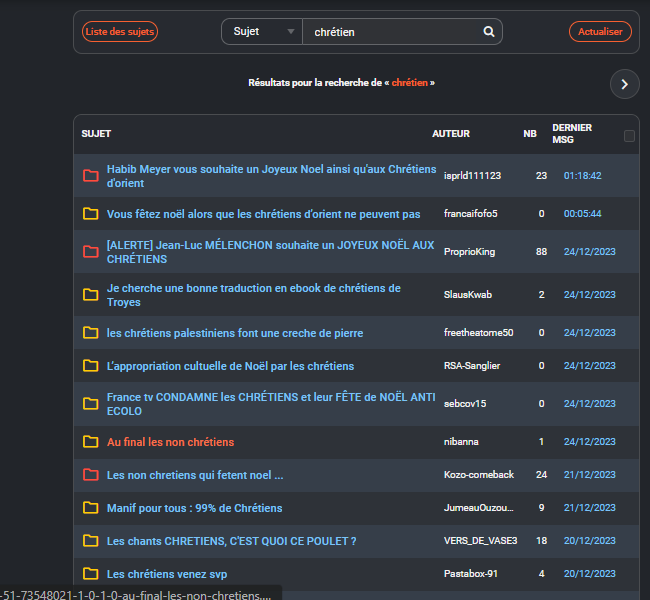The height and width of the screenshot is (600, 650).
Task: Click red folder icon beside 'Les non chretiens qui fetent noel'
Action: (x=91, y=475)
